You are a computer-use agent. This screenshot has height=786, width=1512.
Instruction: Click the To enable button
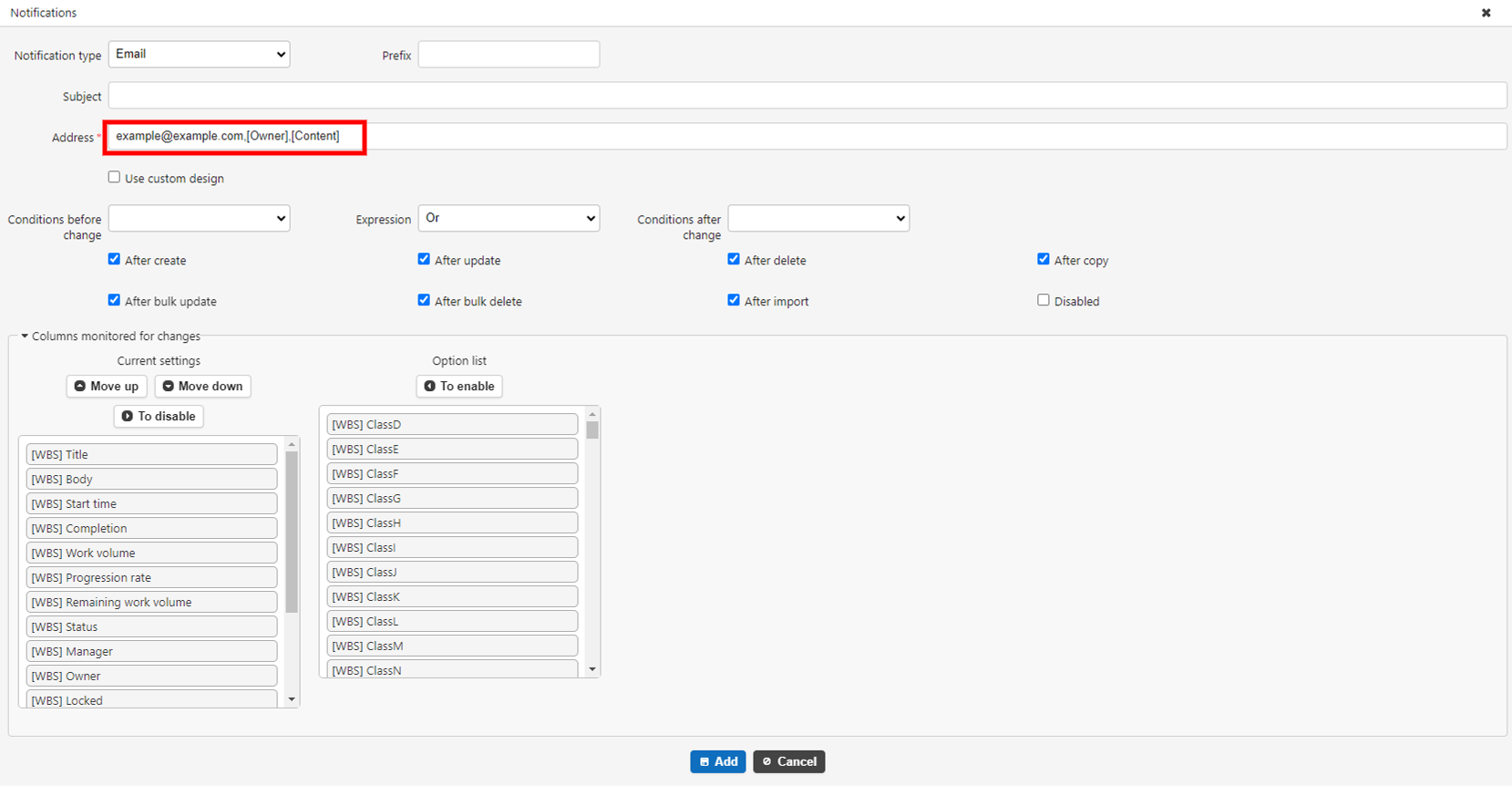click(x=459, y=386)
